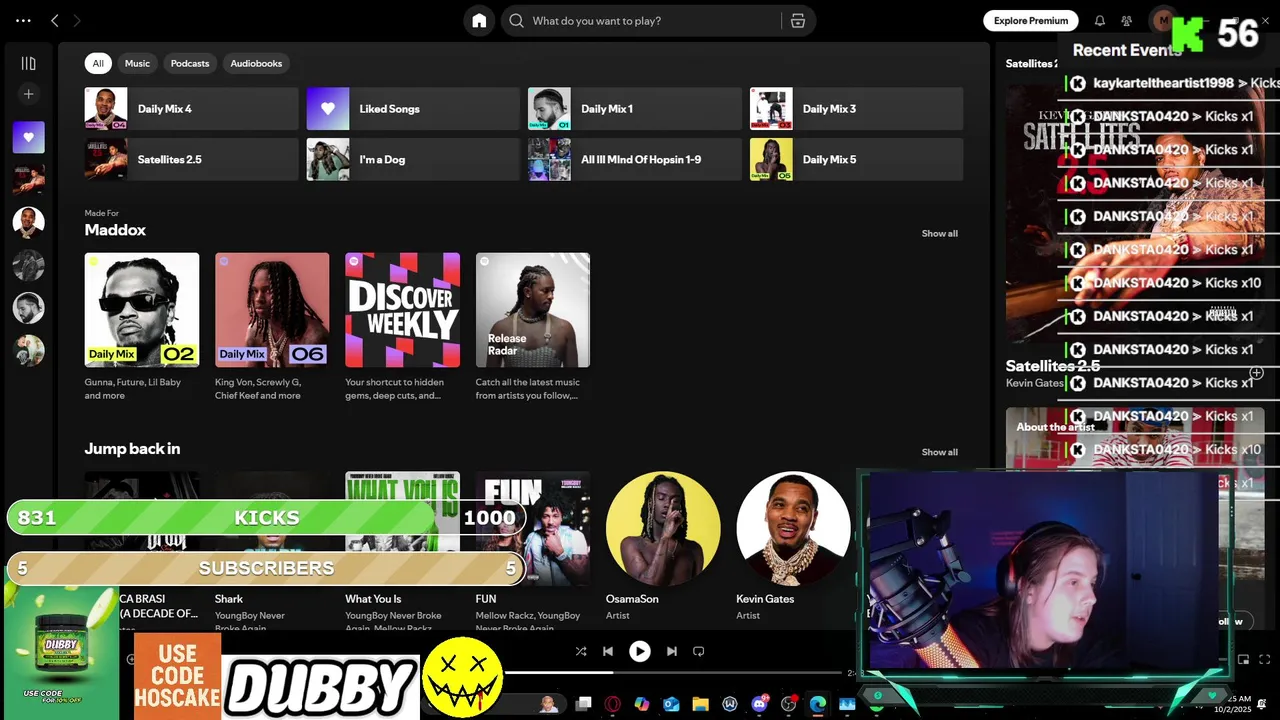Show all in Jump back in

coord(939,452)
